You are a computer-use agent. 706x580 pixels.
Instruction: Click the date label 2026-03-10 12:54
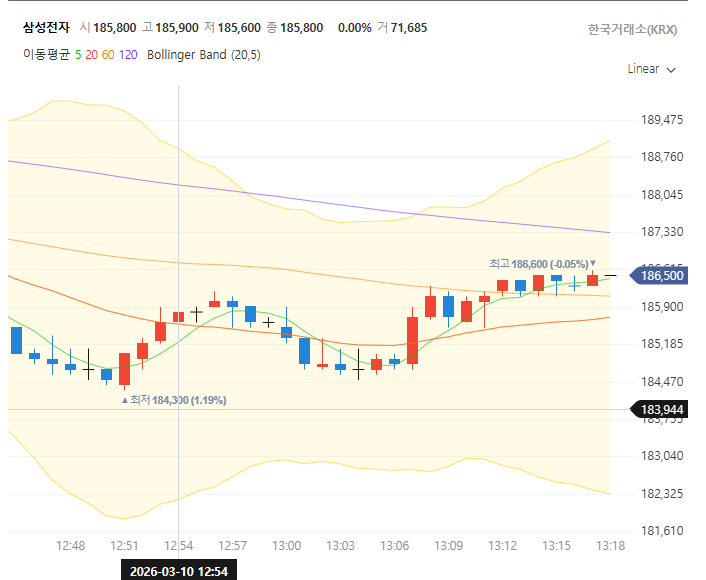click(179, 571)
